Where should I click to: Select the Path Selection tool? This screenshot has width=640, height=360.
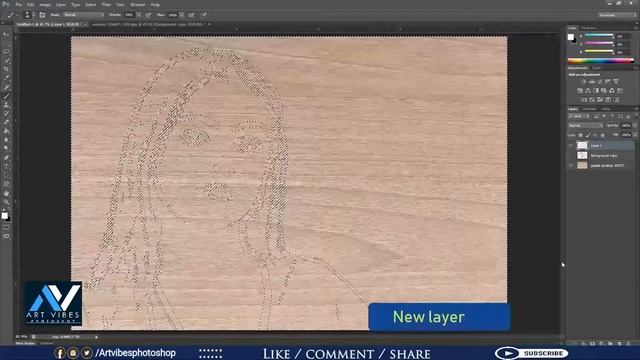6,175
